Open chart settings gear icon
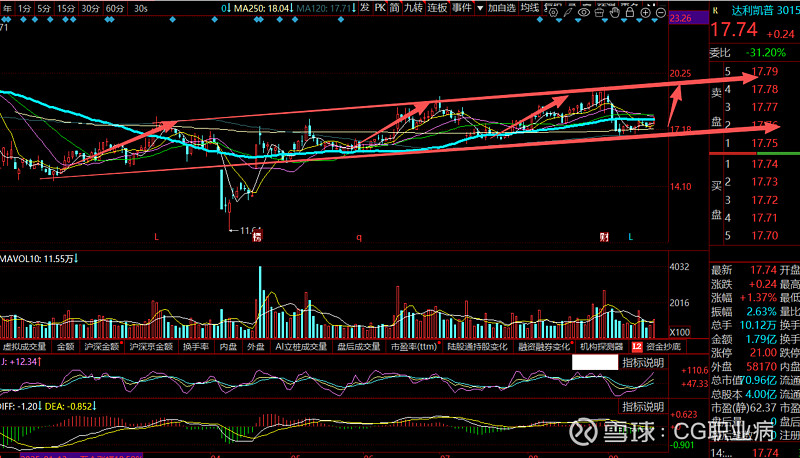This screenshot has height=458, width=800. [x=553, y=12]
